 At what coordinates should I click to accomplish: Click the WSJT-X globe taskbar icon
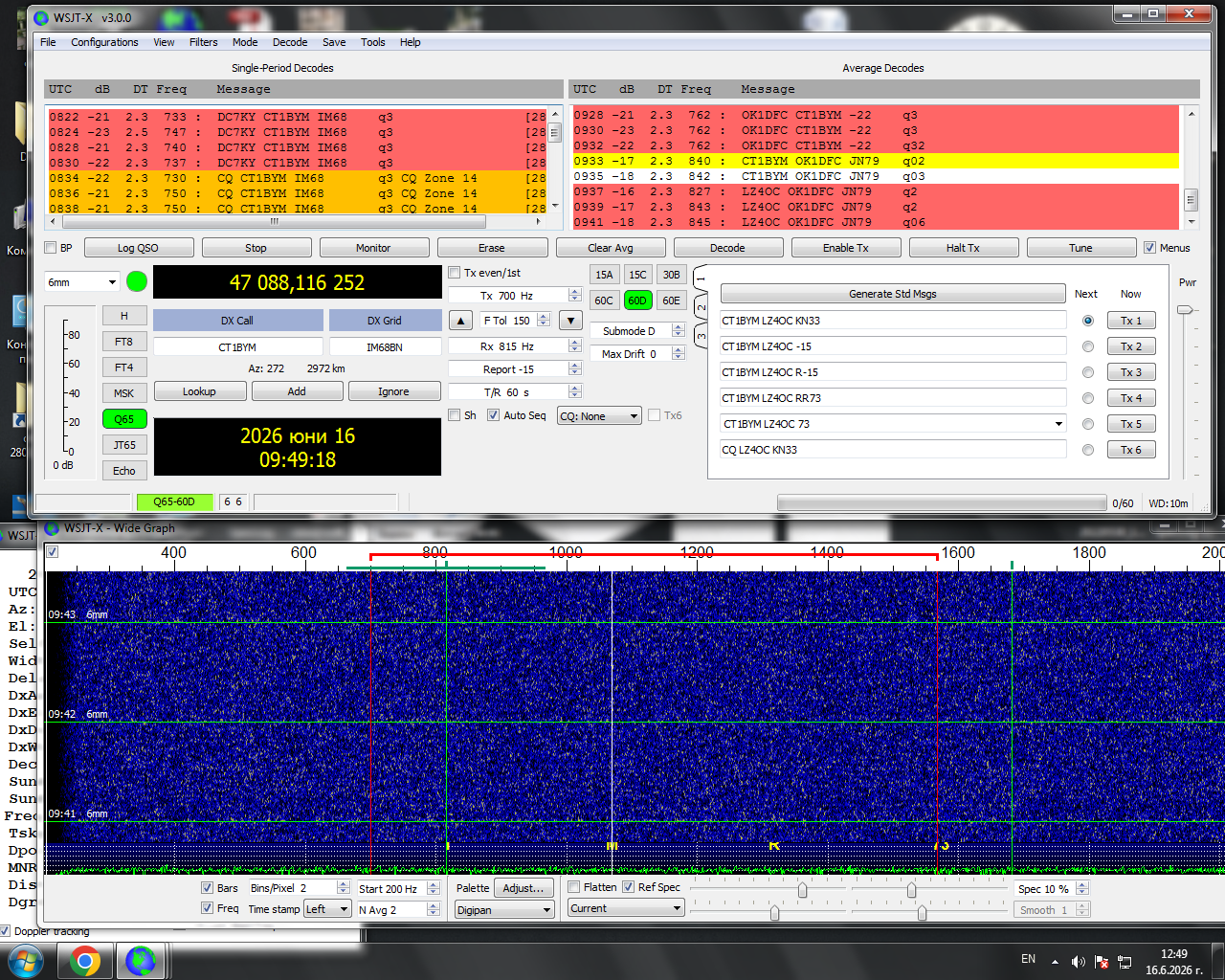point(141,961)
